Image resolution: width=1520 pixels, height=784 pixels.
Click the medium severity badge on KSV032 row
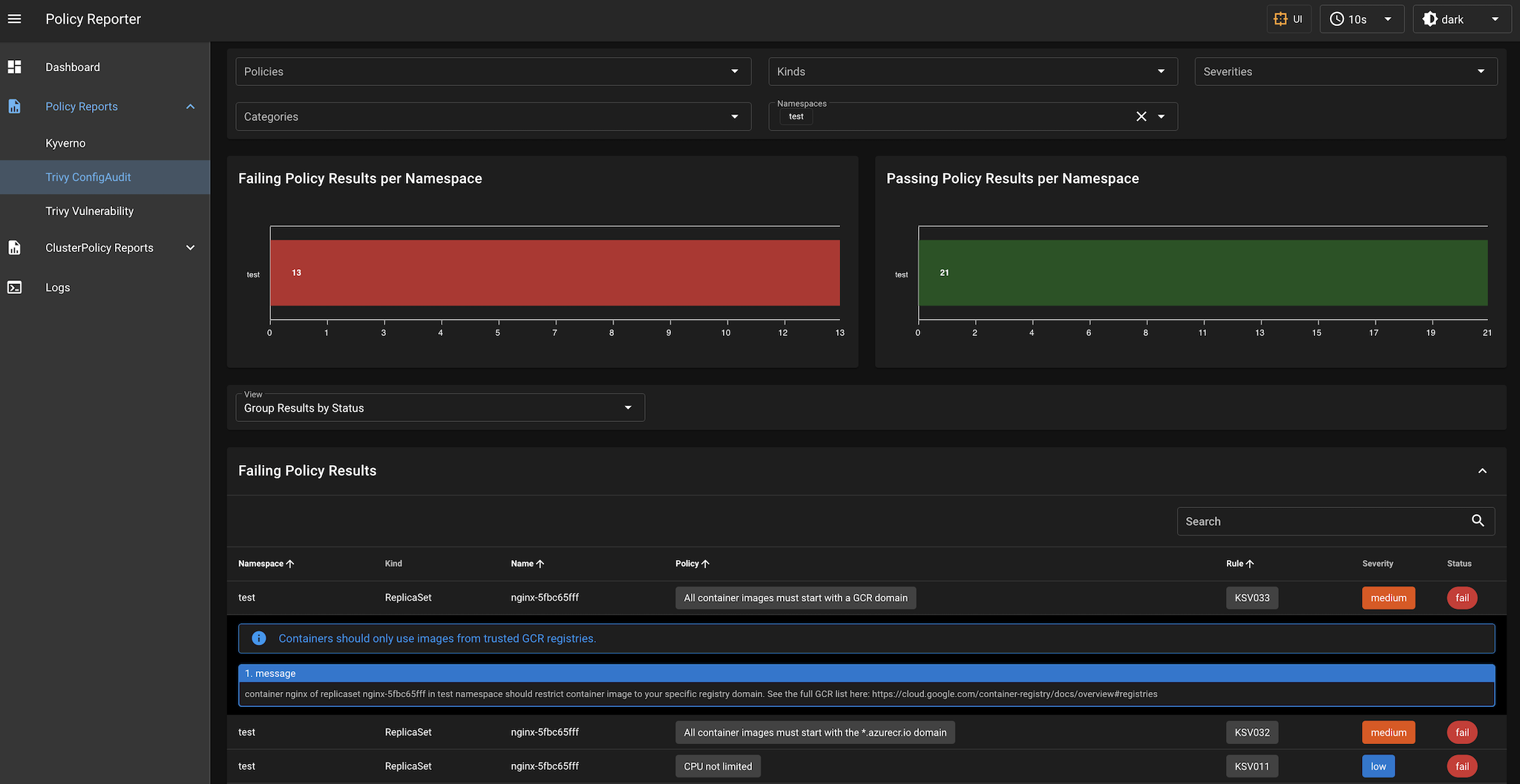click(x=1388, y=732)
